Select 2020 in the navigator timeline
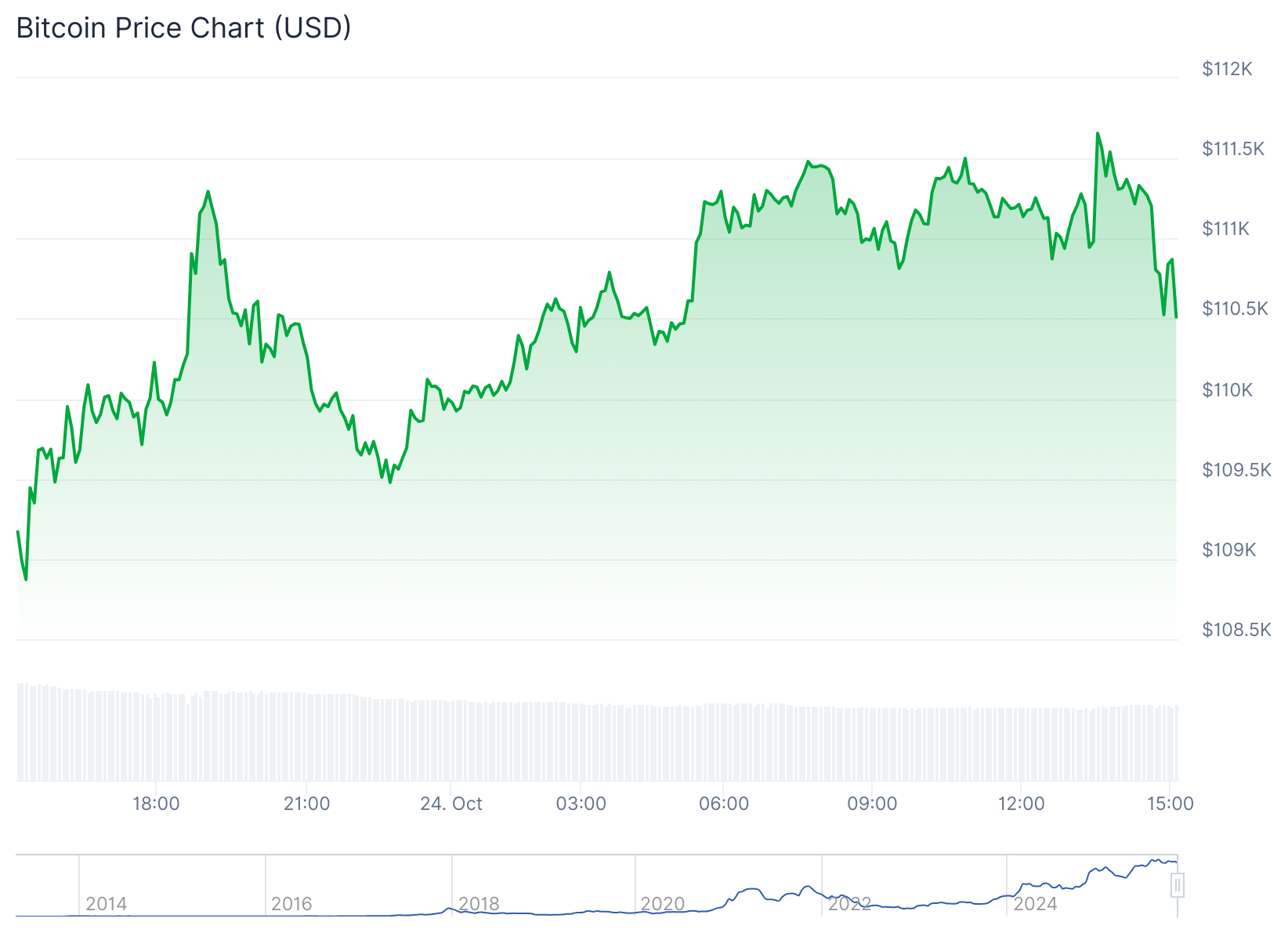The width and height of the screenshot is (1288, 940). click(x=663, y=904)
